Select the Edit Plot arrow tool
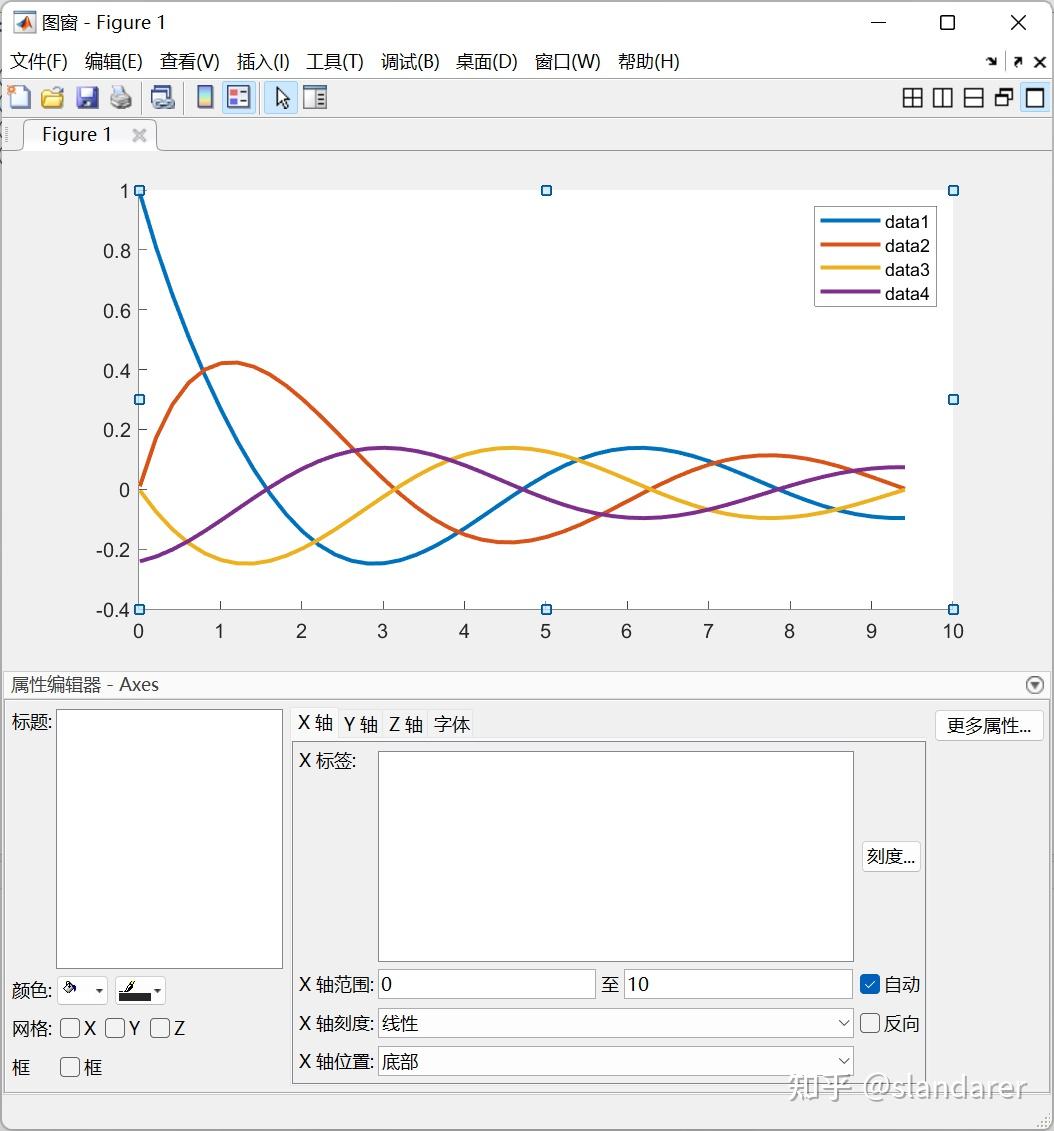This screenshot has width=1054, height=1131. pos(280,97)
